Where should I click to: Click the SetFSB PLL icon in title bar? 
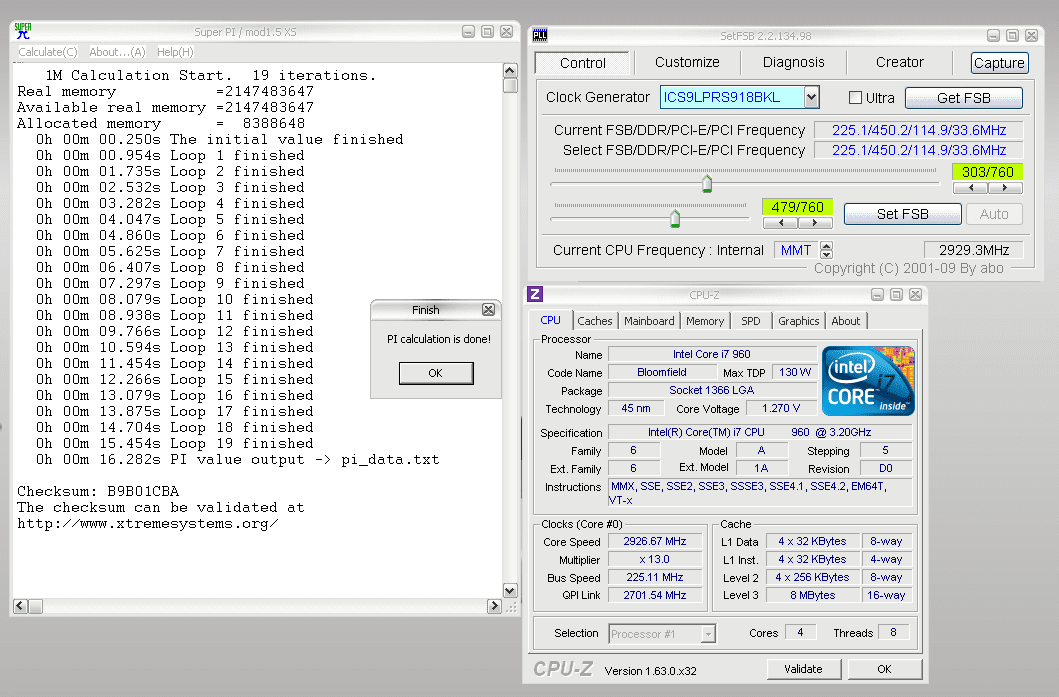(540, 35)
